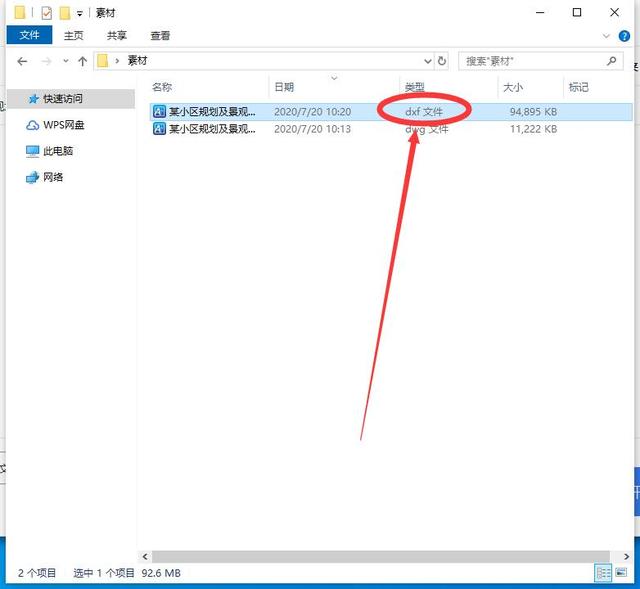The height and width of the screenshot is (589, 640).
Task: Expand the ribbon with the chevron
Action: click(x=606, y=36)
